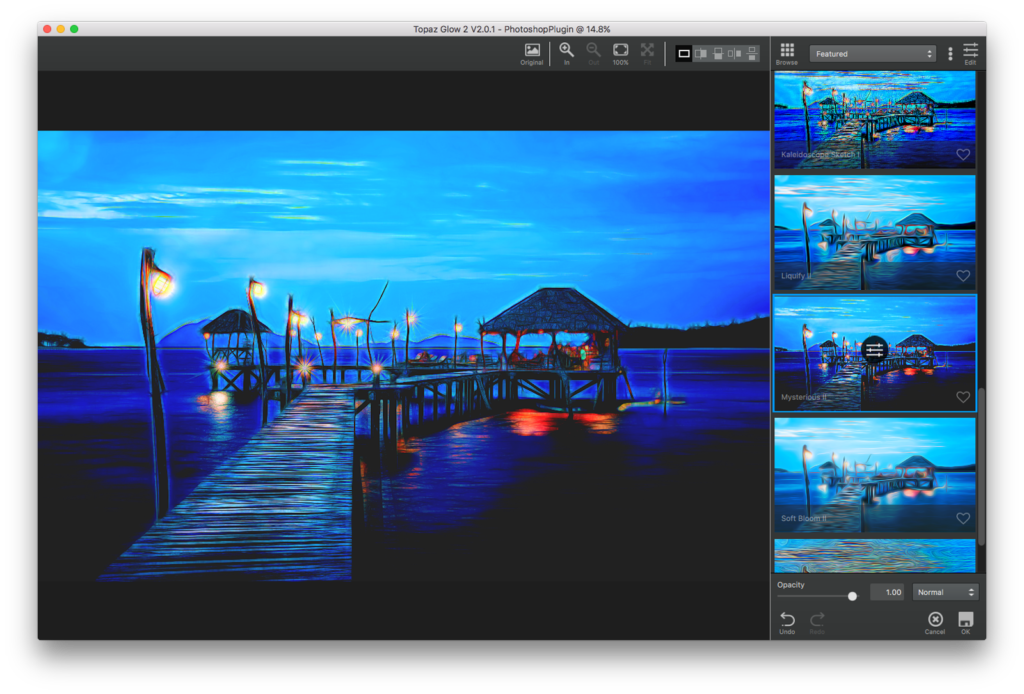Click the opacity value field 1.00
The width and height of the screenshot is (1024, 694).
[x=888, y=592]
